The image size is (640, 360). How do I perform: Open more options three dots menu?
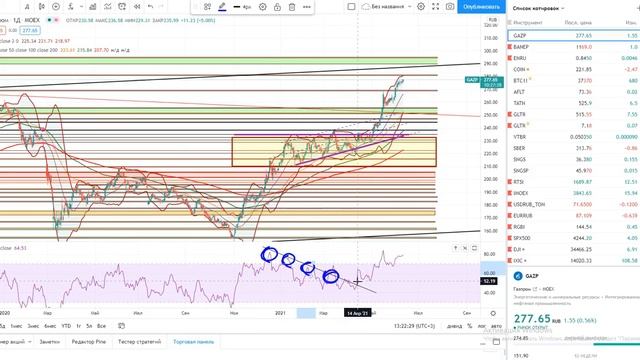pos(307,7)
